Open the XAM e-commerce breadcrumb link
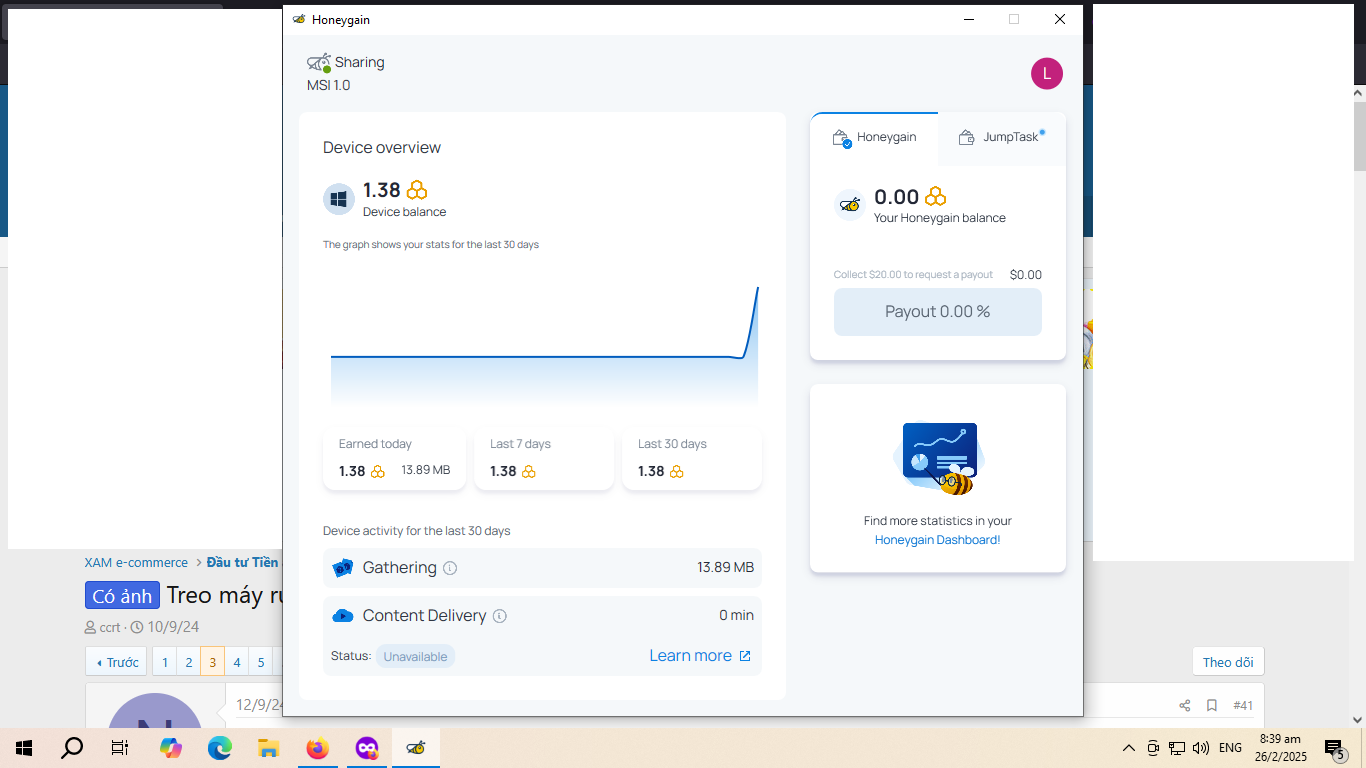The height and width of the screenshot is (768, 1366). click(x=136, y=563)
